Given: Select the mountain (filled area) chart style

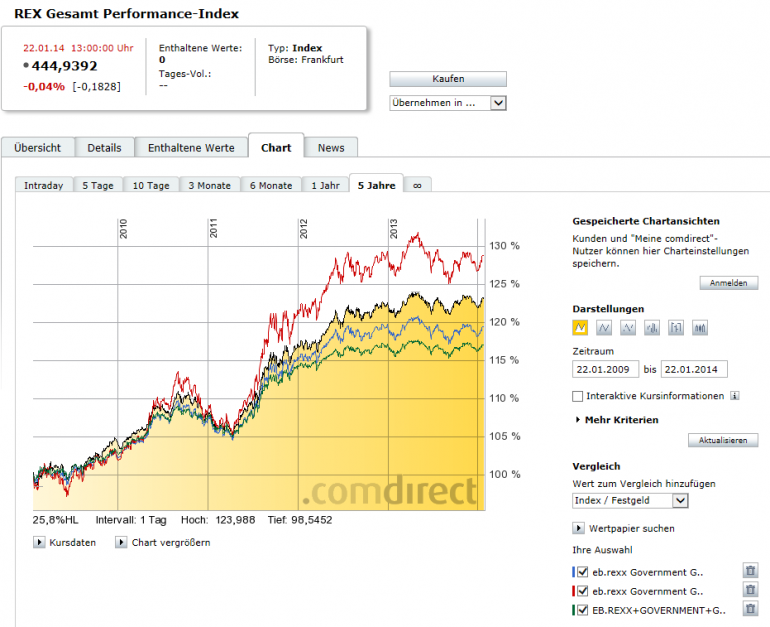Looking at the screenshot, I should pyautogui.click(x=580, y=327).
